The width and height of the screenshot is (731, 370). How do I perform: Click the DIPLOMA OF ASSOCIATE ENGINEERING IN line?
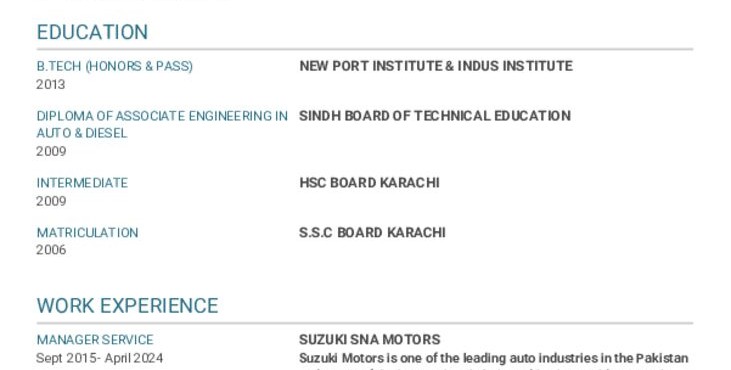point(162,116)
